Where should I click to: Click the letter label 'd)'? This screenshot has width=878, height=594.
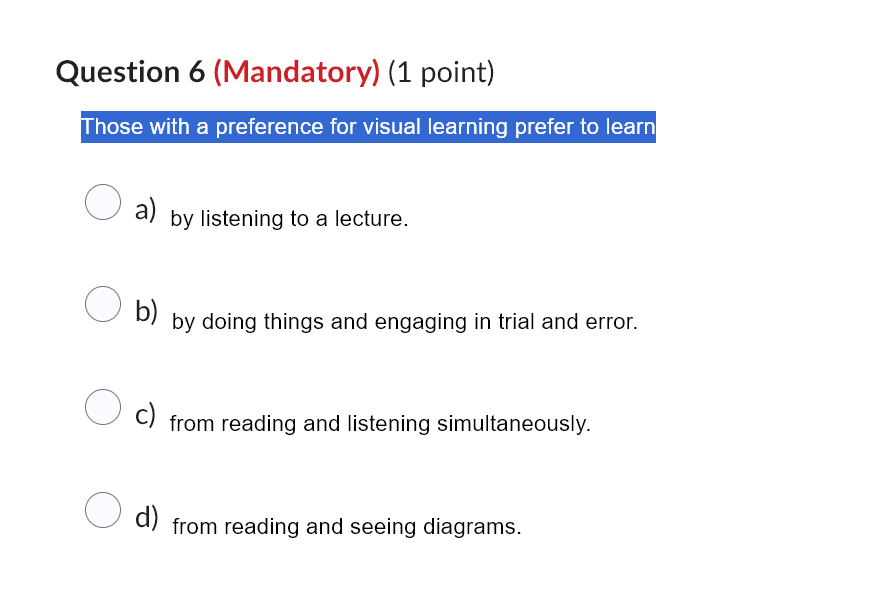[147, 517]
